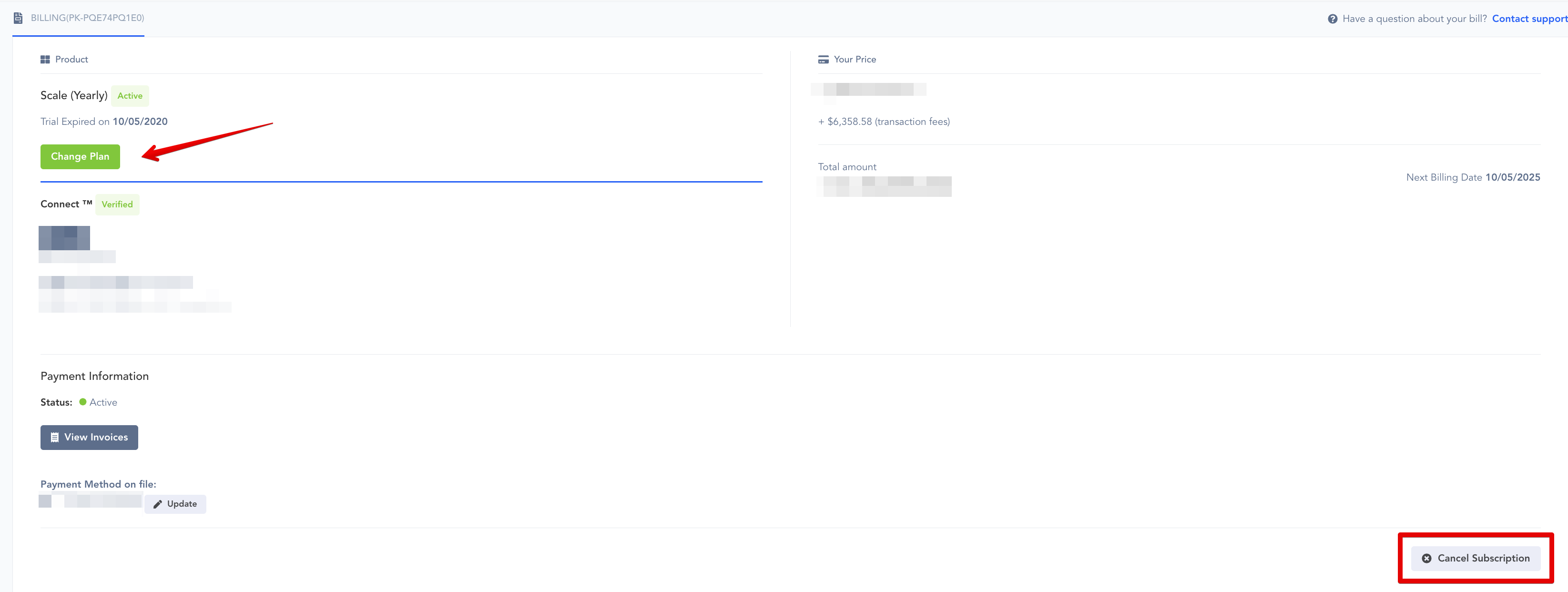Open the Contact support link
The width and height of the screenshot is (1568, 592).
pos(1528,19)
